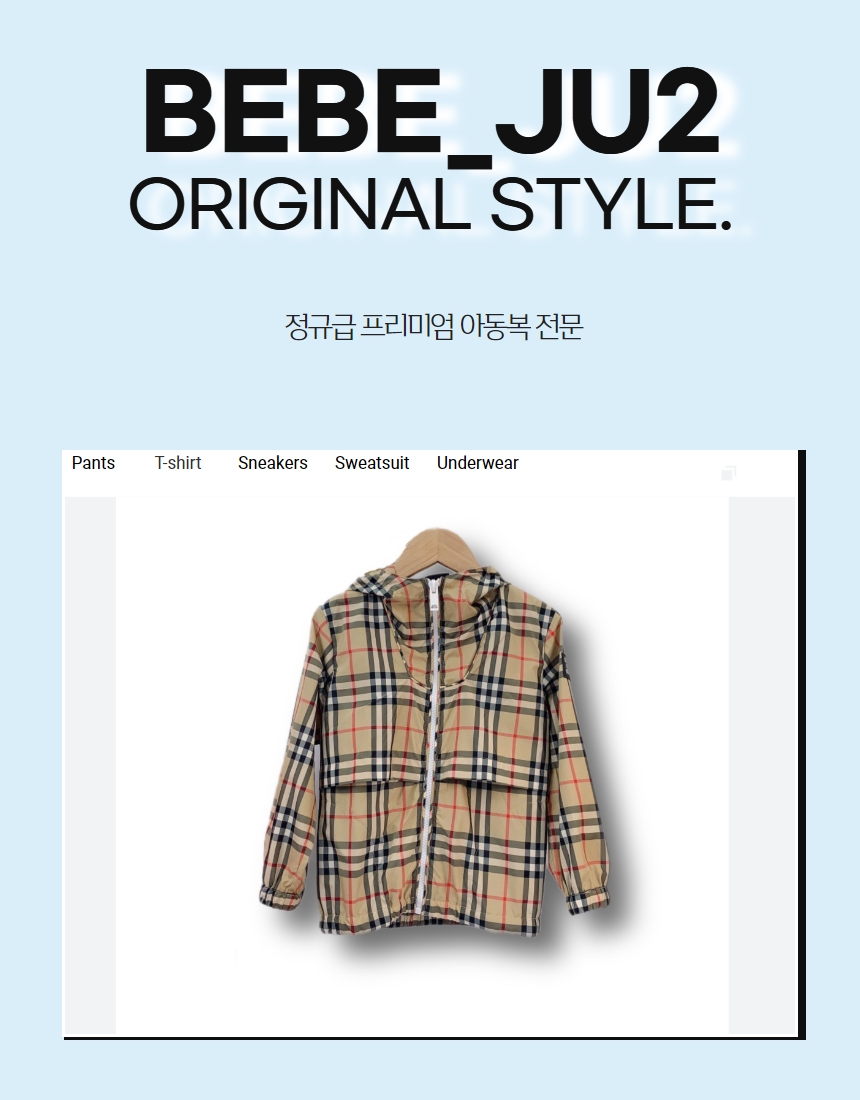860x1100 pixels.
Task: Click the white zipper on the jacket
Action: click(x=428, y=747)
